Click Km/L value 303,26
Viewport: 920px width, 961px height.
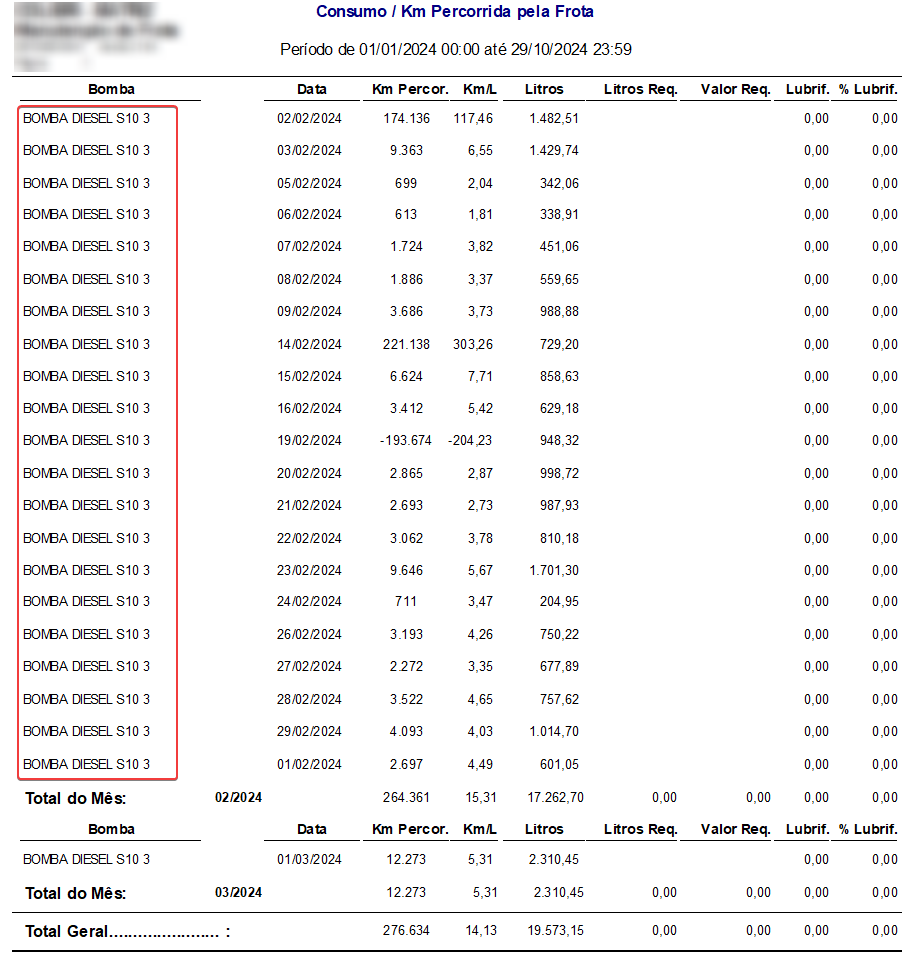(x=473, y=344)
